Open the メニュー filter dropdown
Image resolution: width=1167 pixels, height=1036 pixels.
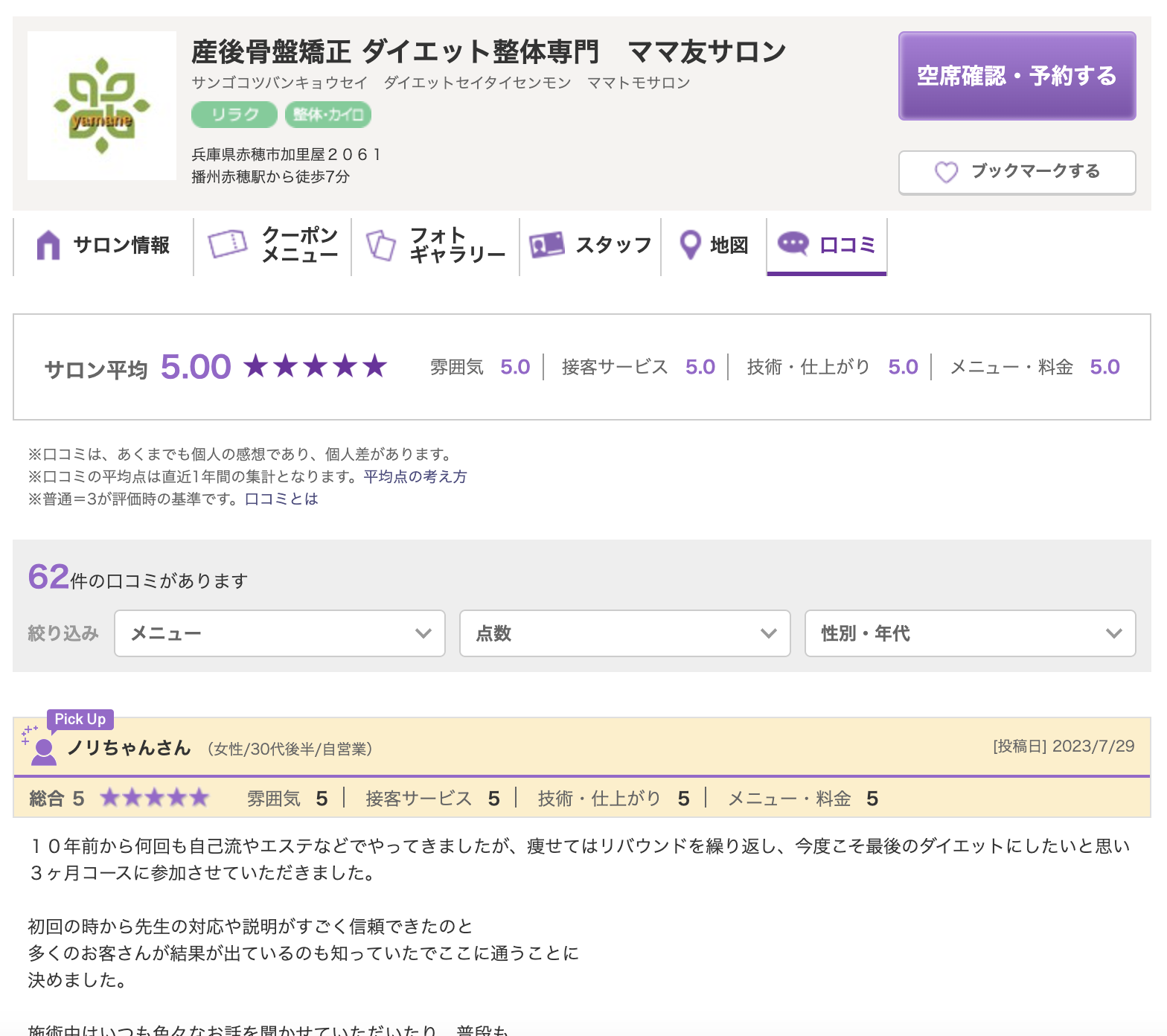(280, 633)
